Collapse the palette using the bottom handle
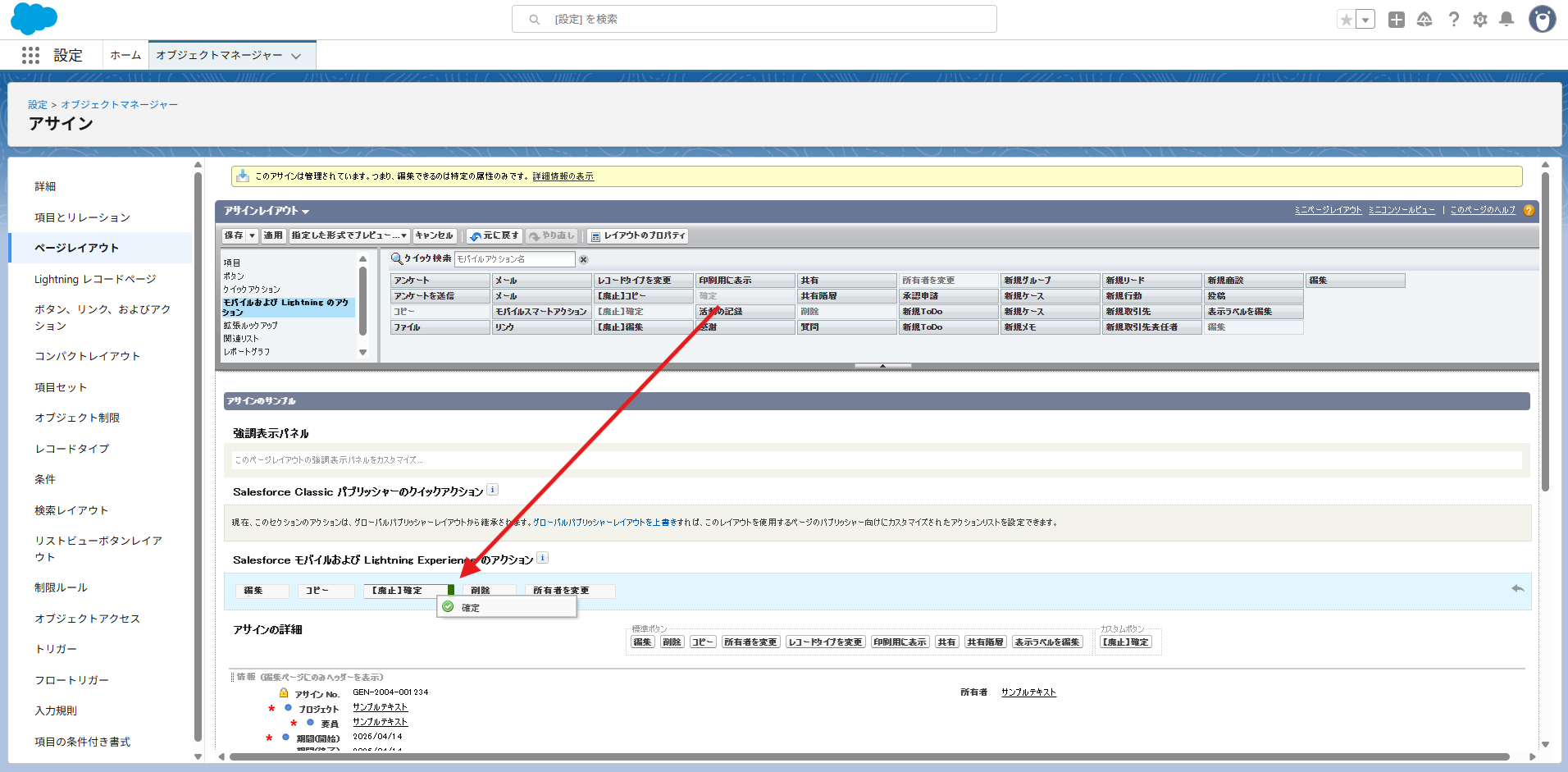 pyautogui.click(x=882, y=366)
